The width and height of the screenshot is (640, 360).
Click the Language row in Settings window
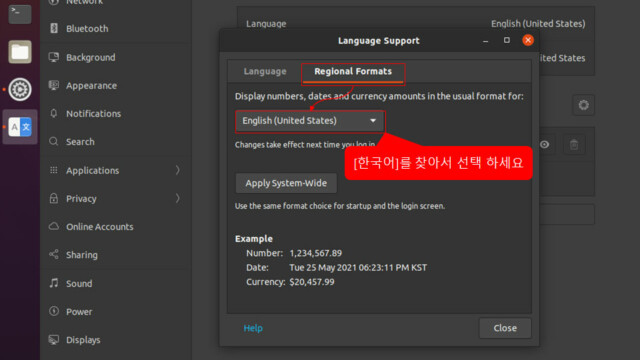click(416, 24)
